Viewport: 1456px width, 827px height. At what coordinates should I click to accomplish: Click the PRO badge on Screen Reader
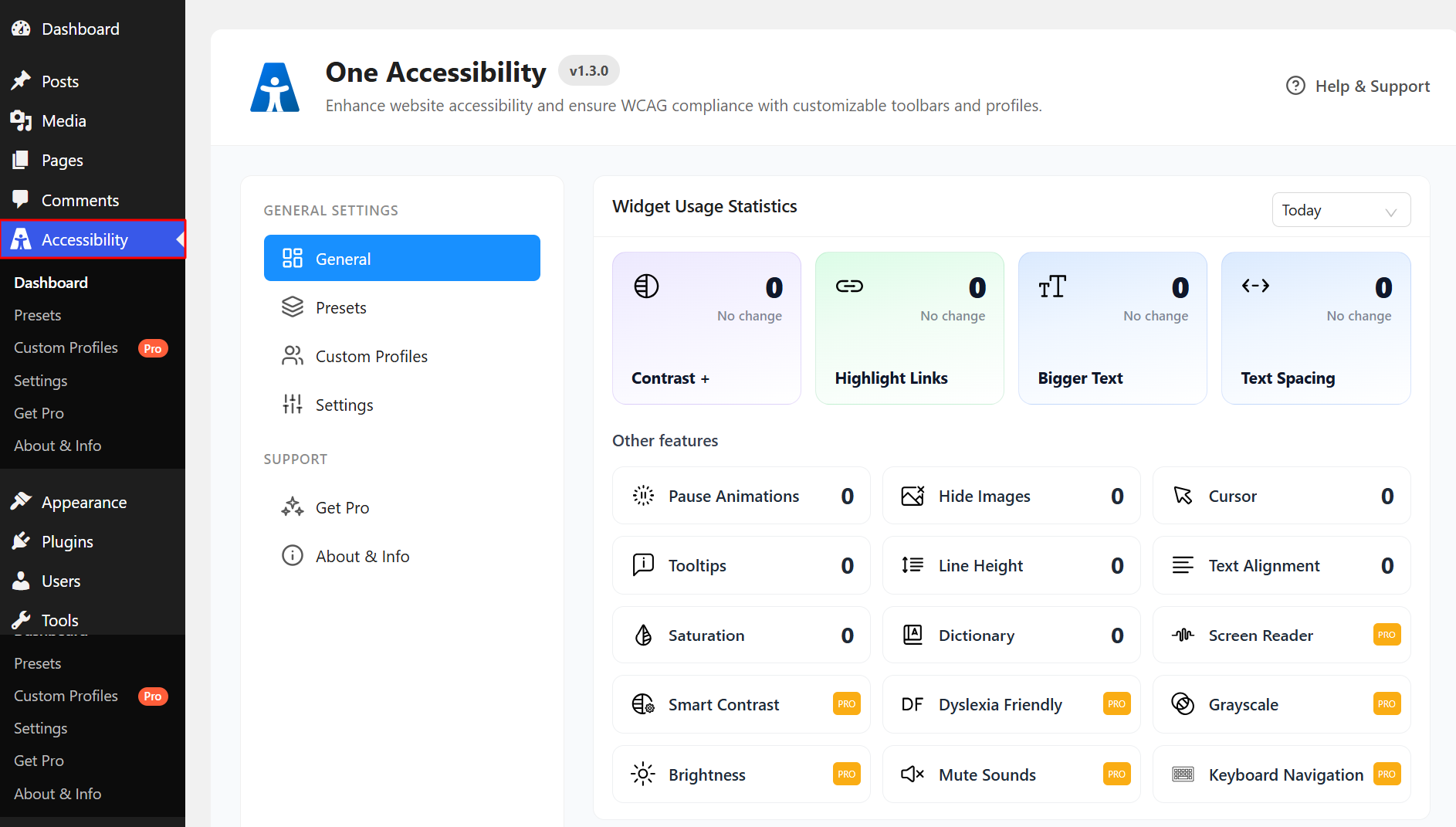tap(1387, 635)
